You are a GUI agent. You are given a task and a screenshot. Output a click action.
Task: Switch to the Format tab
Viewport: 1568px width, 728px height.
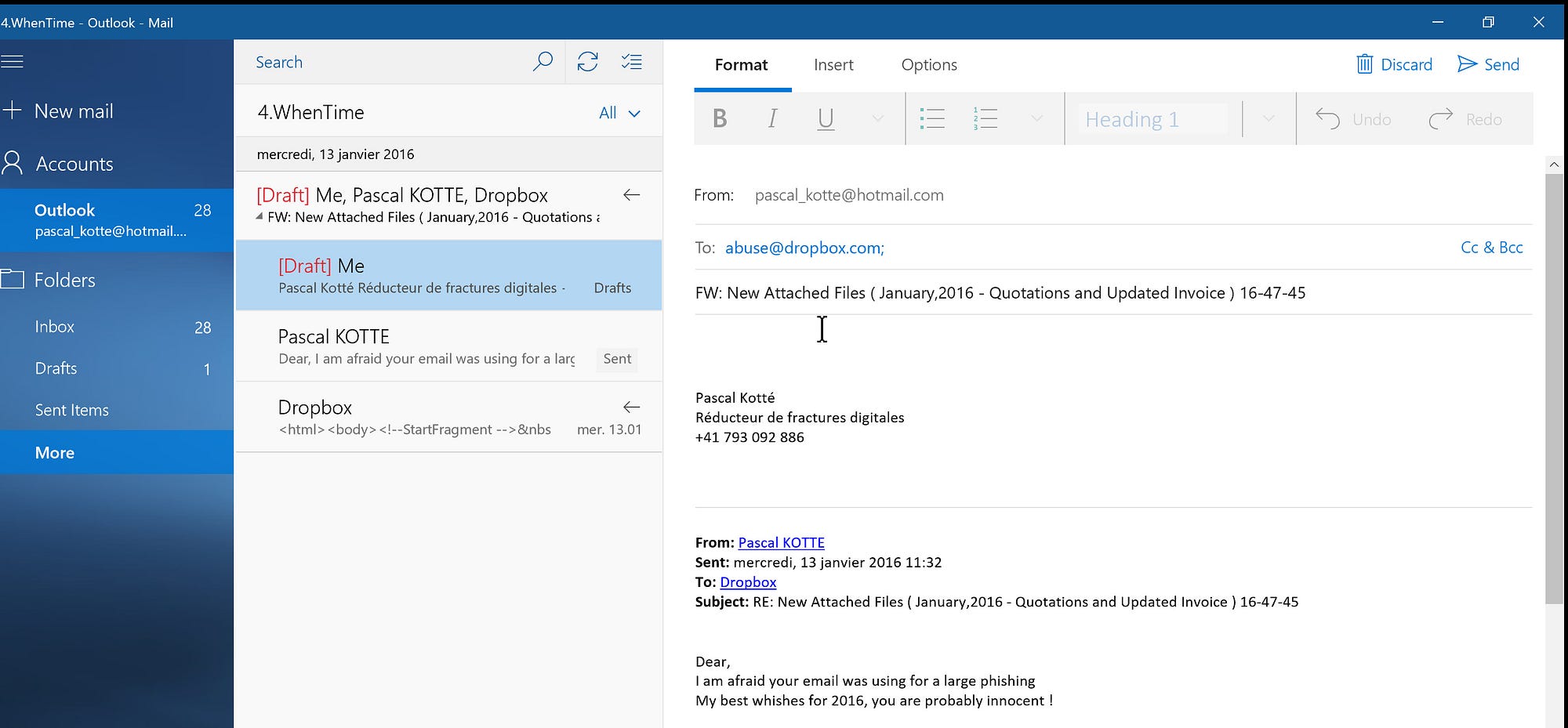click(741, 65)
